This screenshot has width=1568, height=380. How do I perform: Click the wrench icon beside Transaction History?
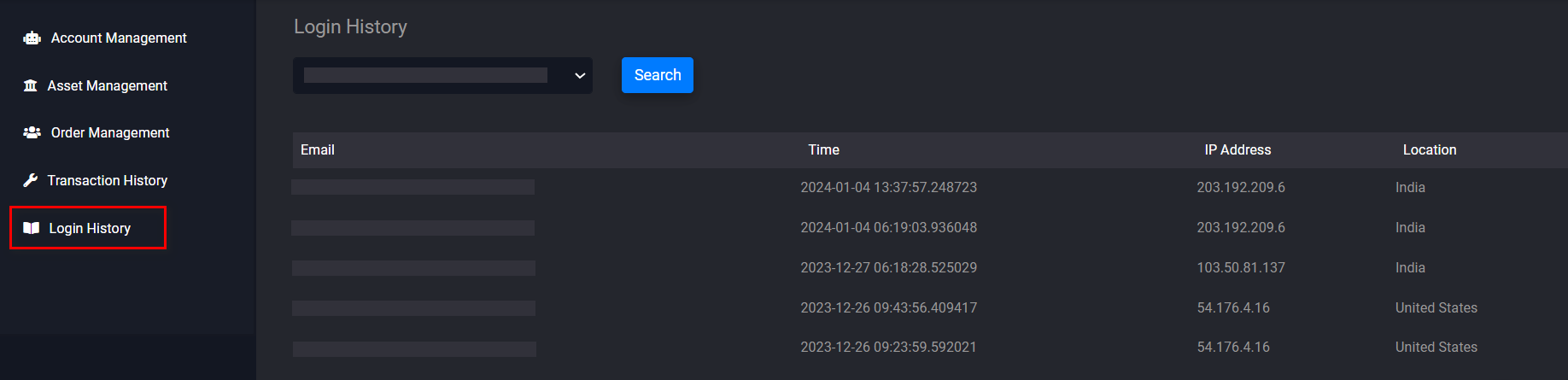(31, 180)
